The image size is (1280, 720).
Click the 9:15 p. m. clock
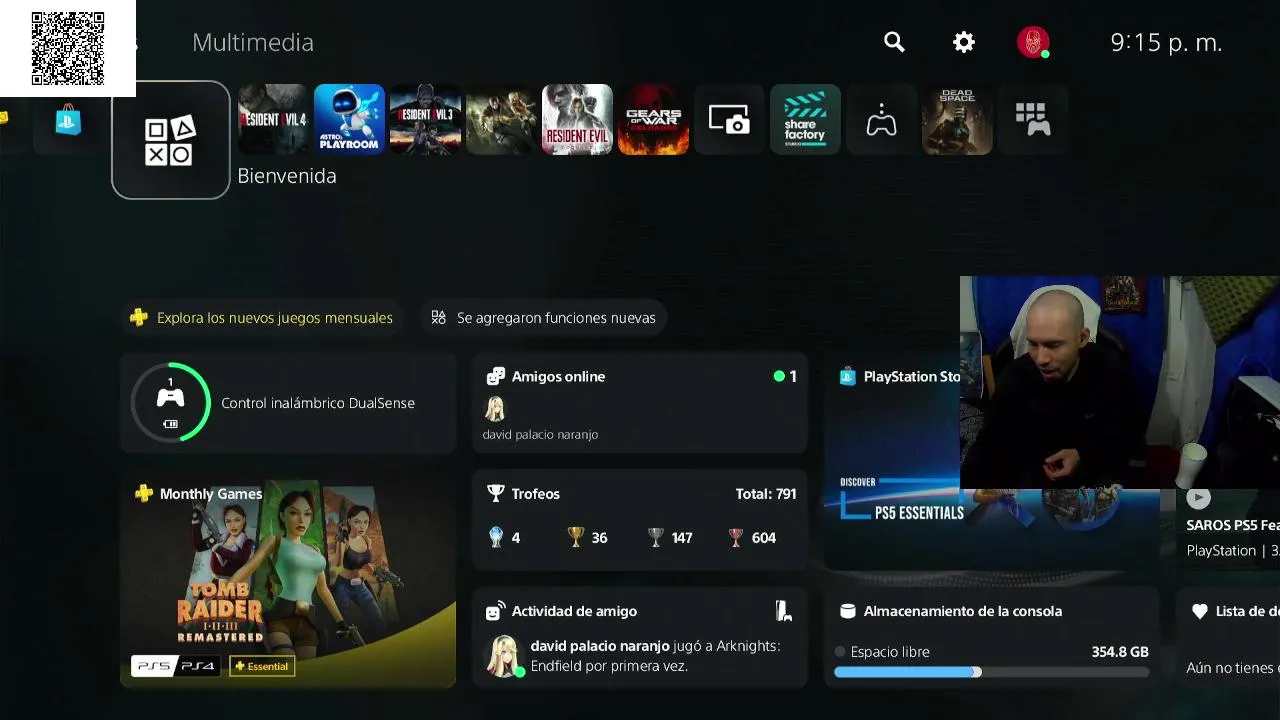pos(1166,42)
